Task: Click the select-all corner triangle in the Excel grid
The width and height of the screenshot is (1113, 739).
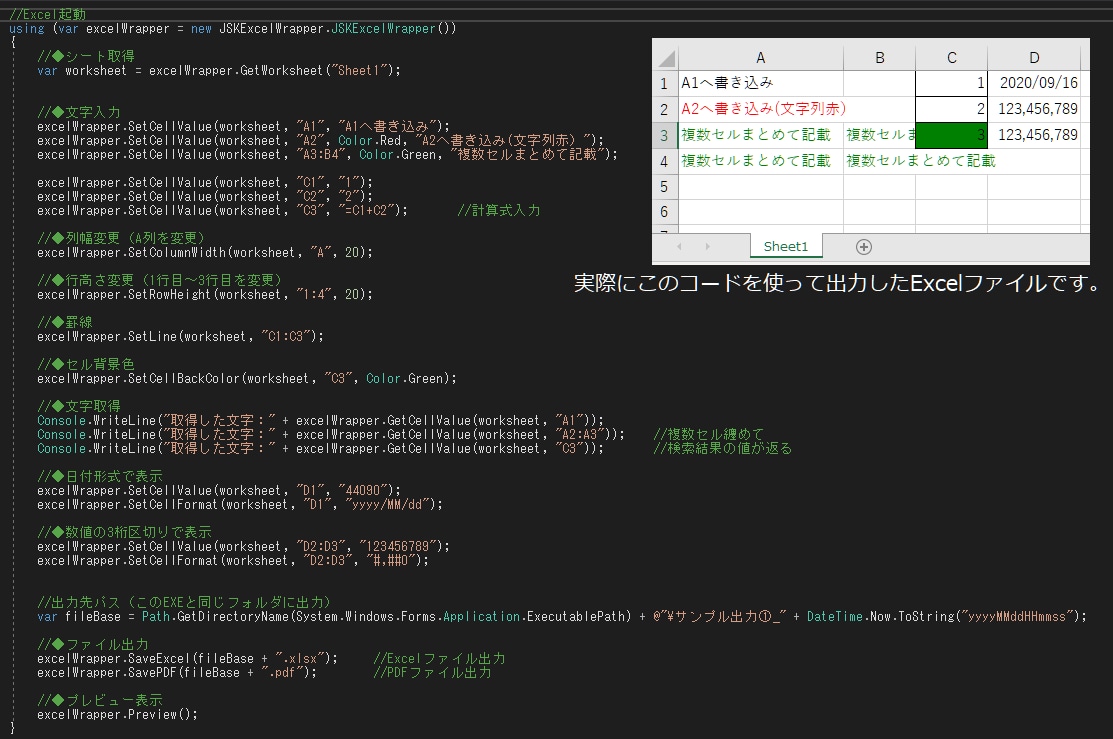Action: coord(666,58)
